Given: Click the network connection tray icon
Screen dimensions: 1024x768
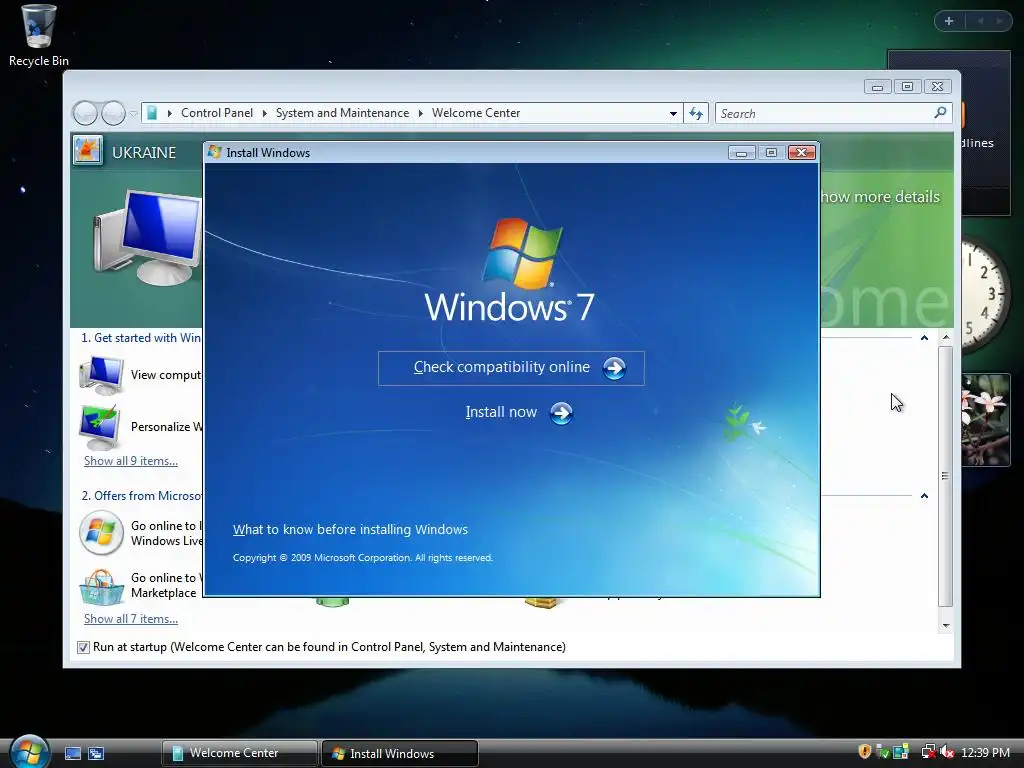Looking at the screenshot, I should (x=928, y=752).
